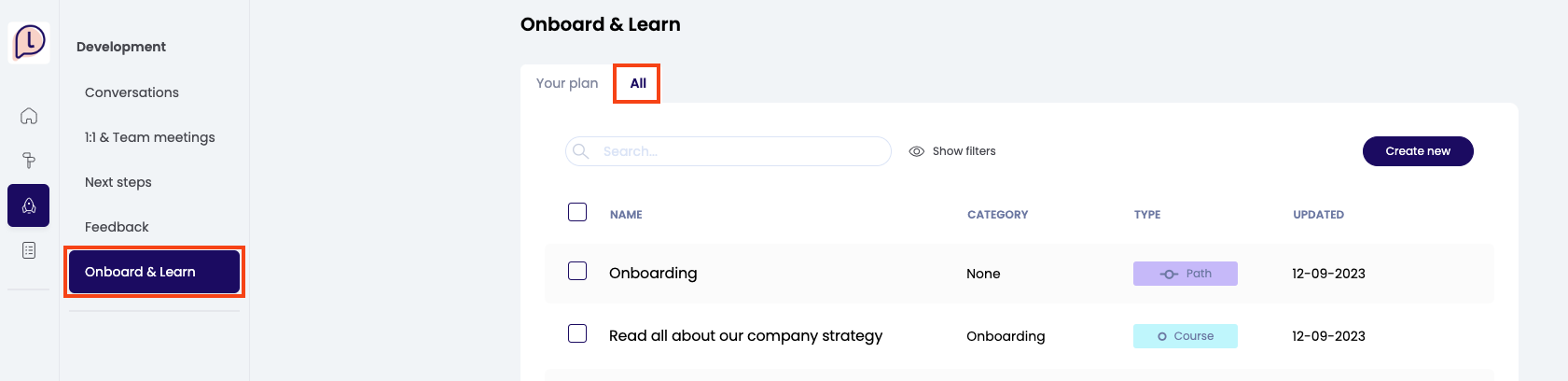Check the company strategy row checkbox

tap(577, 333)
